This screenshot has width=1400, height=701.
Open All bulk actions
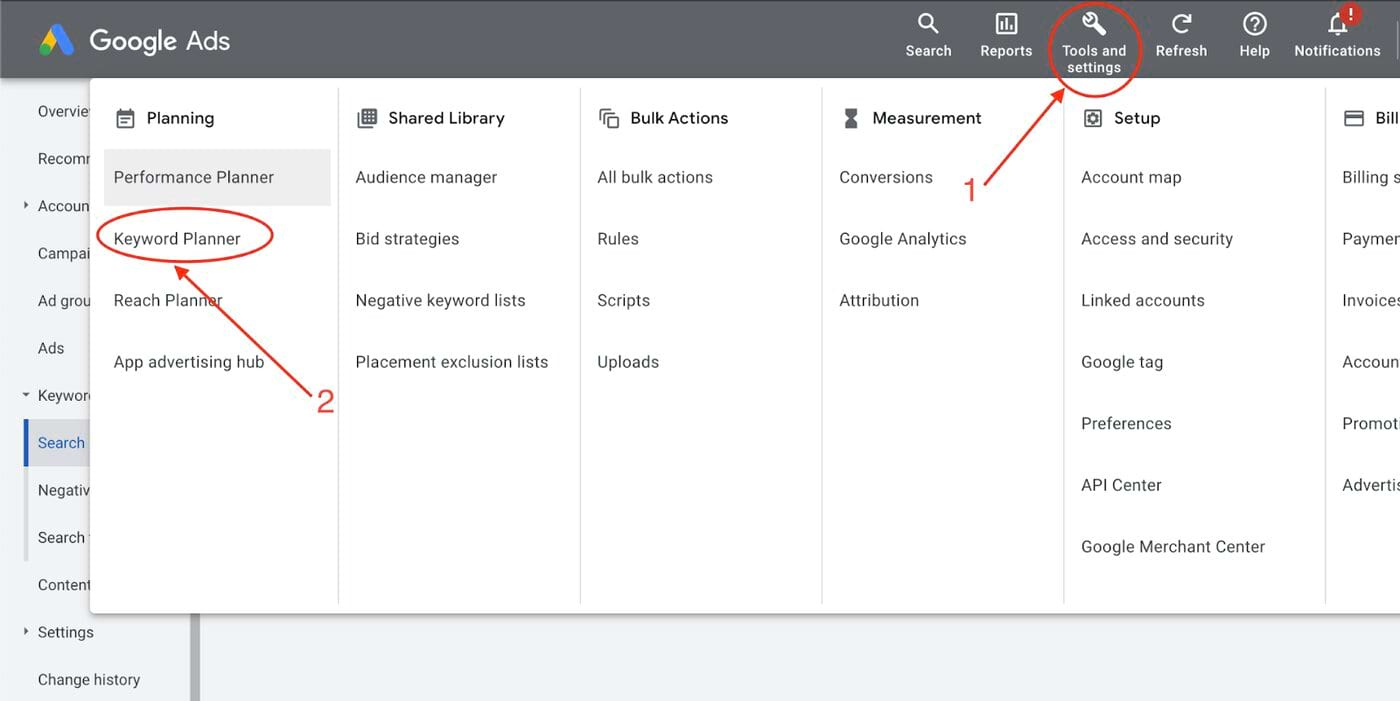click(x=655, y=177)
